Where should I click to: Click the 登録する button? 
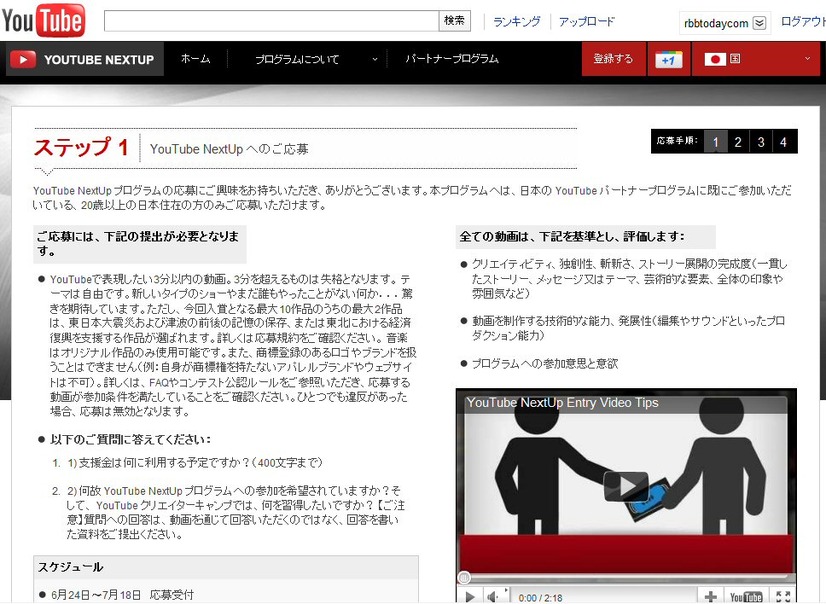click(613, 59)
